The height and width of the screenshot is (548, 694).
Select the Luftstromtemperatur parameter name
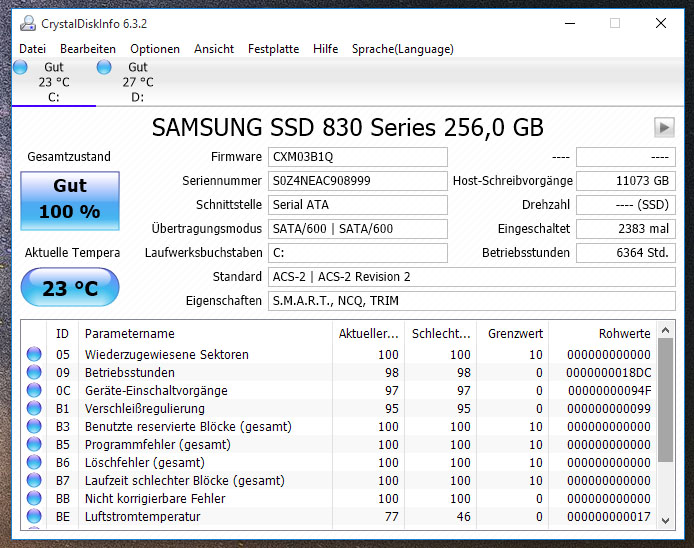click(x=143, y=516)
